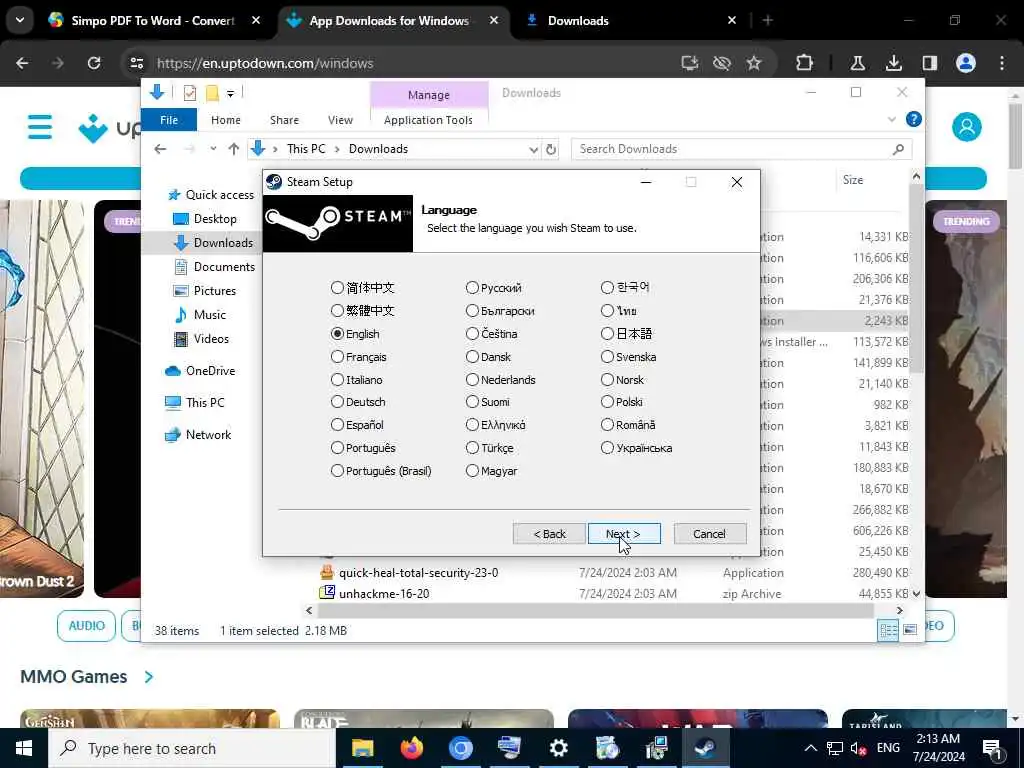The height and width of the screenshot is (768, 1024).
Task: Click the Properties quick access icon
Action: tap(189, 93)
